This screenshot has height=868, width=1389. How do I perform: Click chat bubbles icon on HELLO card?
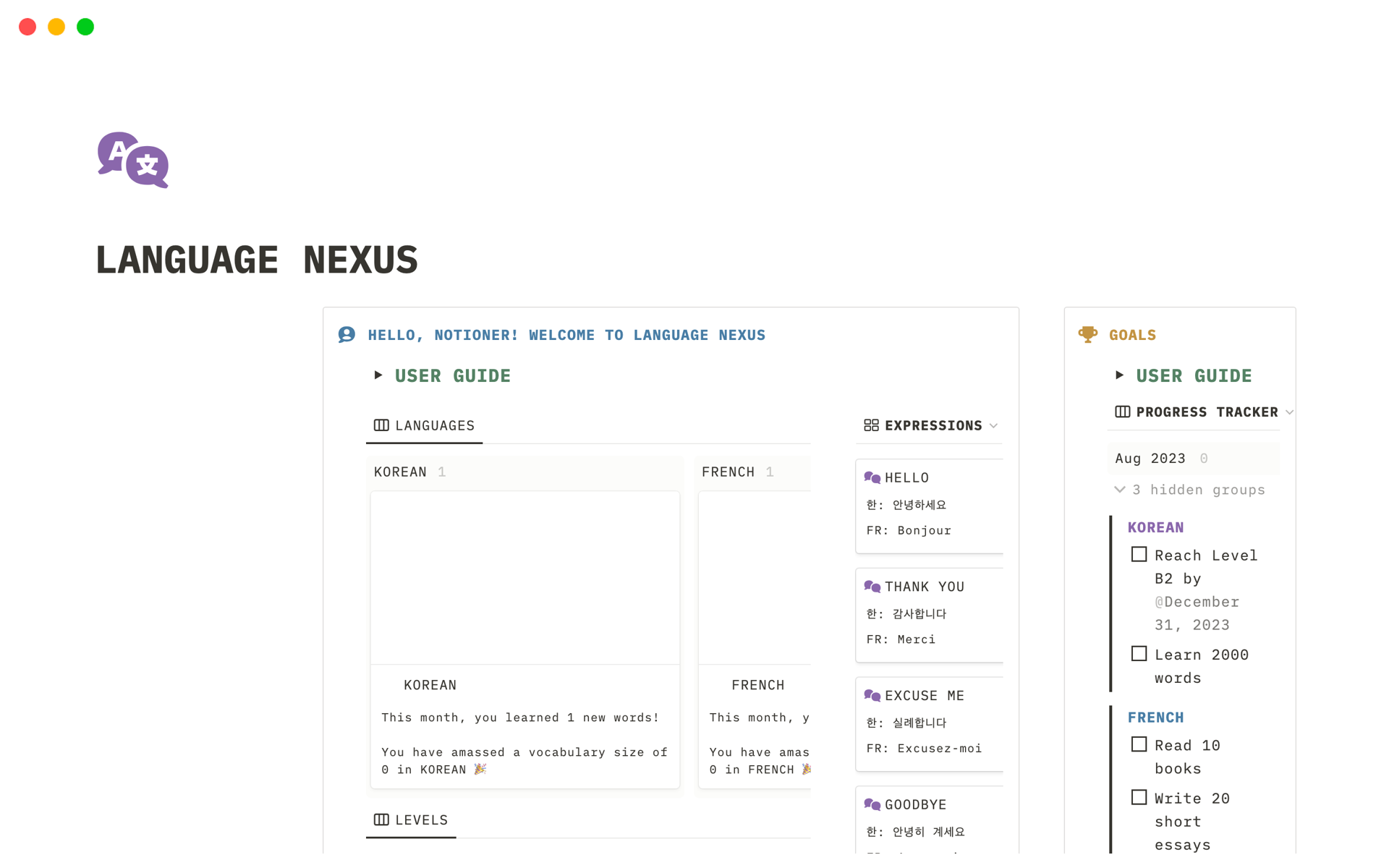coord(872,477)
